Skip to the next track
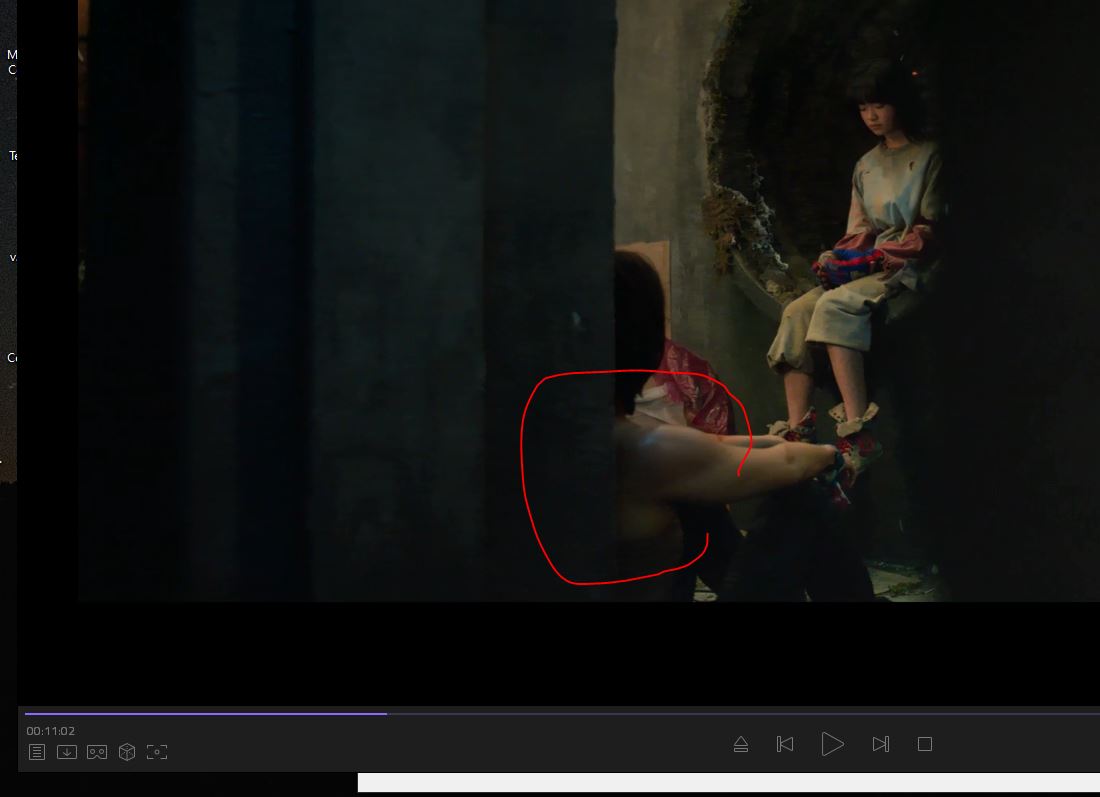 [880, 744]
